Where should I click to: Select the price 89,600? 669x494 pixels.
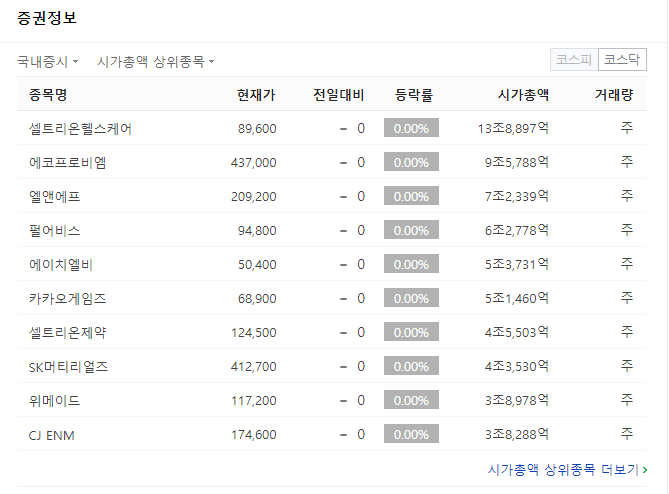(x=257, y=128)
